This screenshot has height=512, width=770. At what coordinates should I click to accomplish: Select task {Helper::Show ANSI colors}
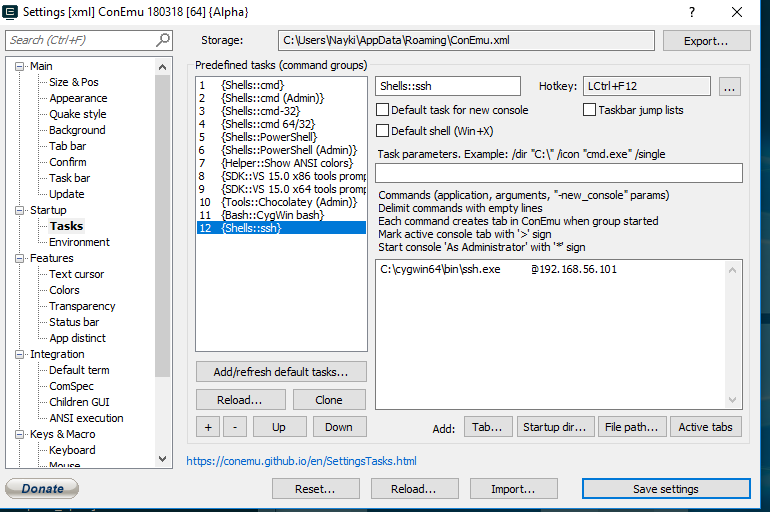tap(281, 163)
